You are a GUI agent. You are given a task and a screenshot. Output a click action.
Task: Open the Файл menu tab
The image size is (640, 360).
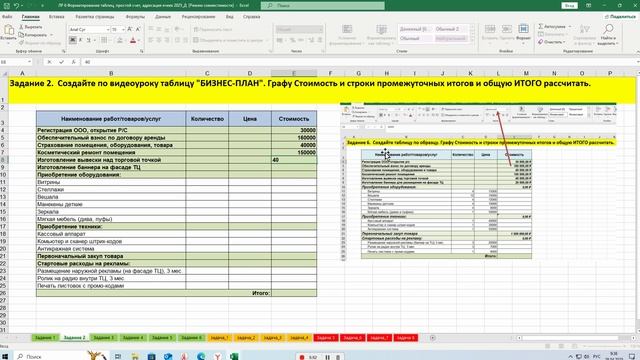tap(7, 17)
